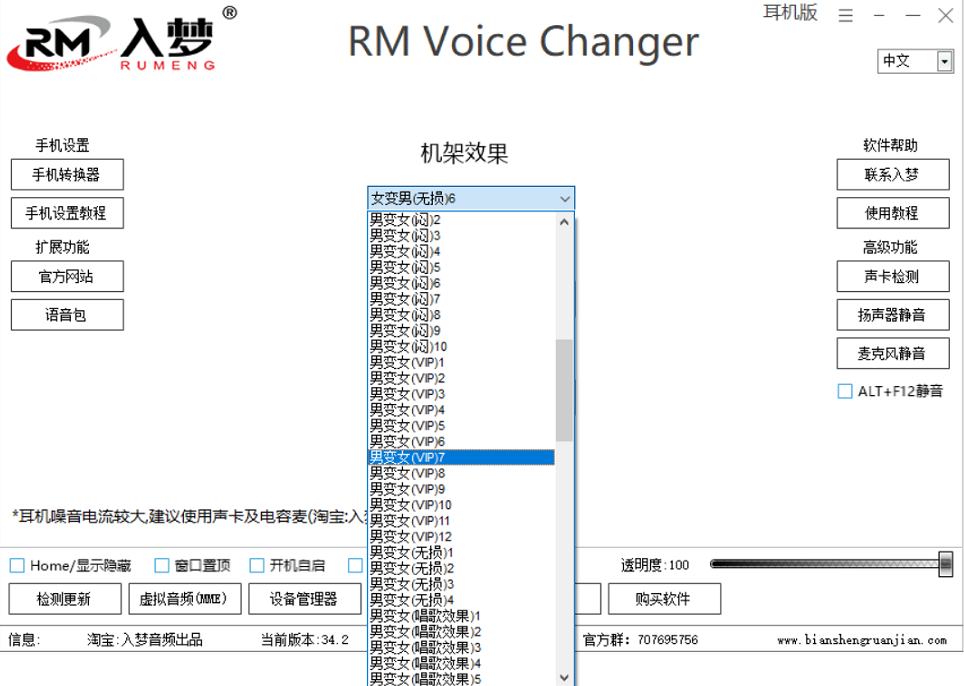Click 当前版本:34.2 status text

[305, 640]
